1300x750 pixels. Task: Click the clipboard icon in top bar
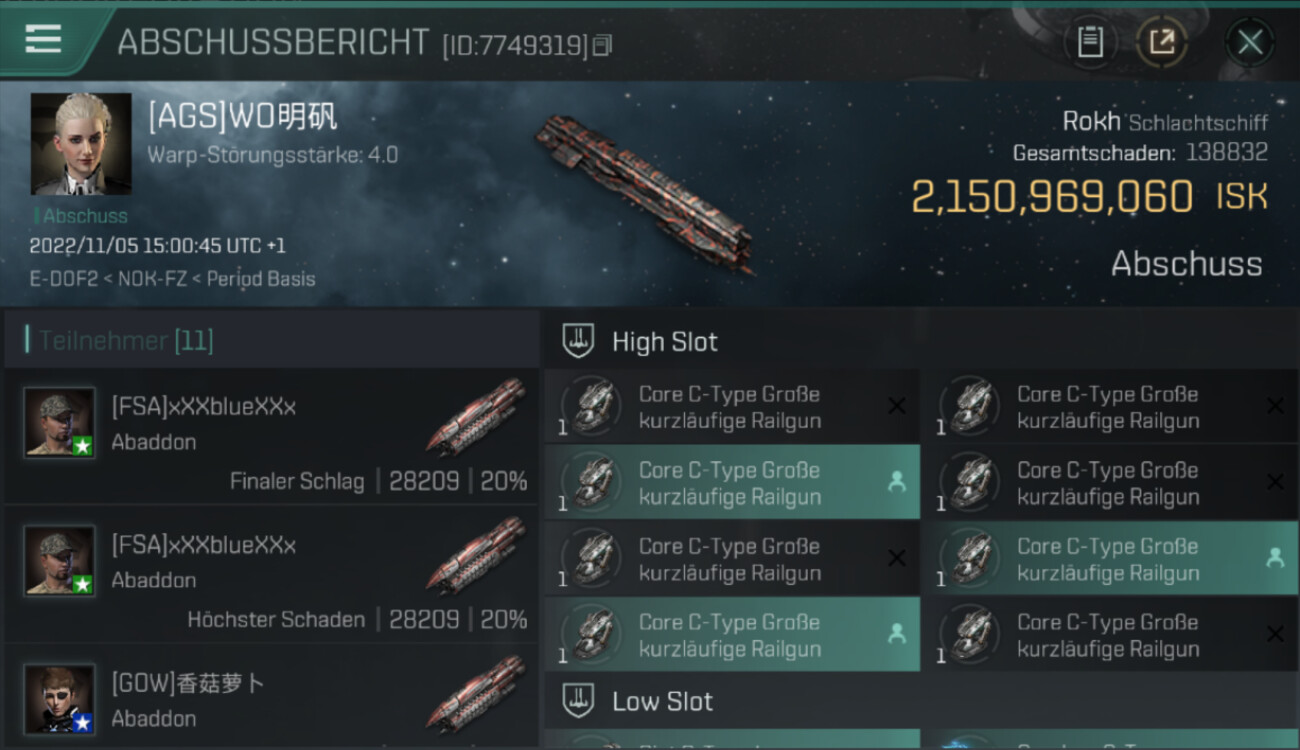1090,42
